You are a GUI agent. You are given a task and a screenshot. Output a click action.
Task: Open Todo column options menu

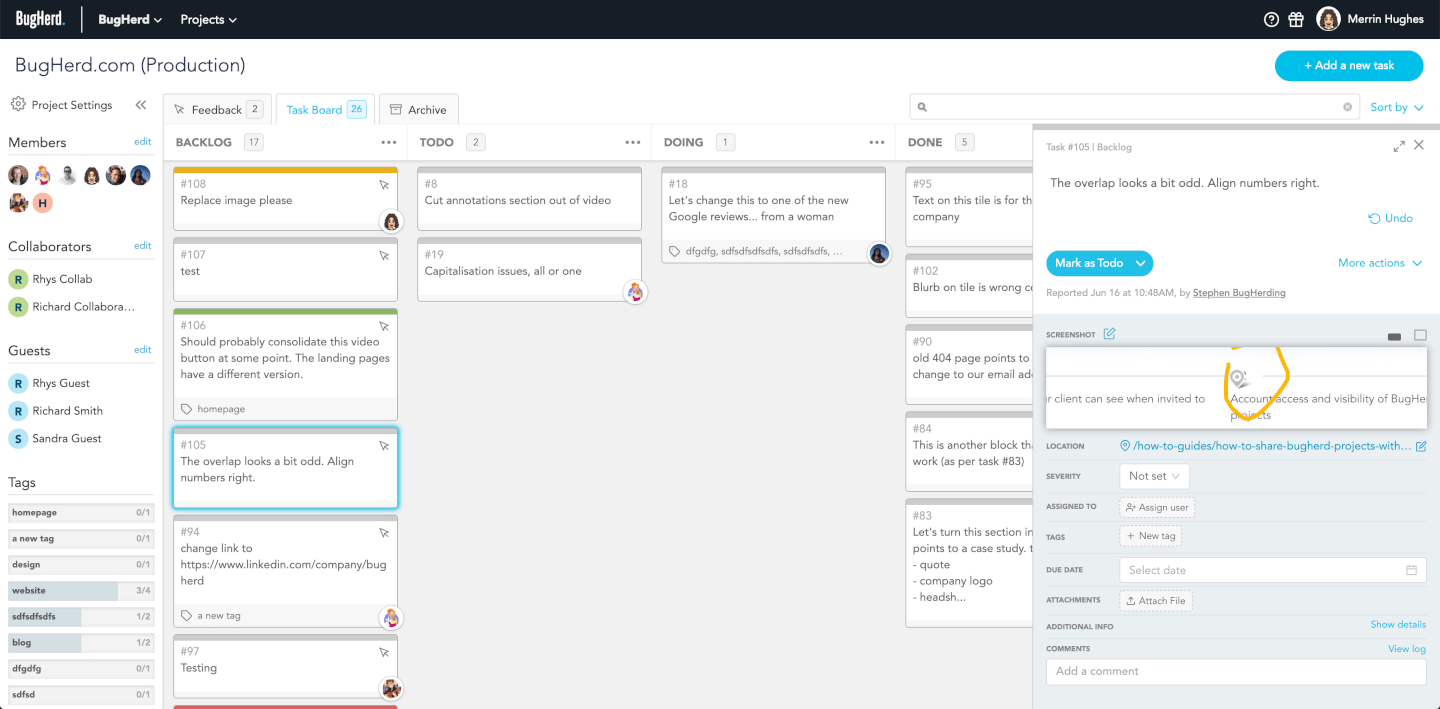pos(633,142)
